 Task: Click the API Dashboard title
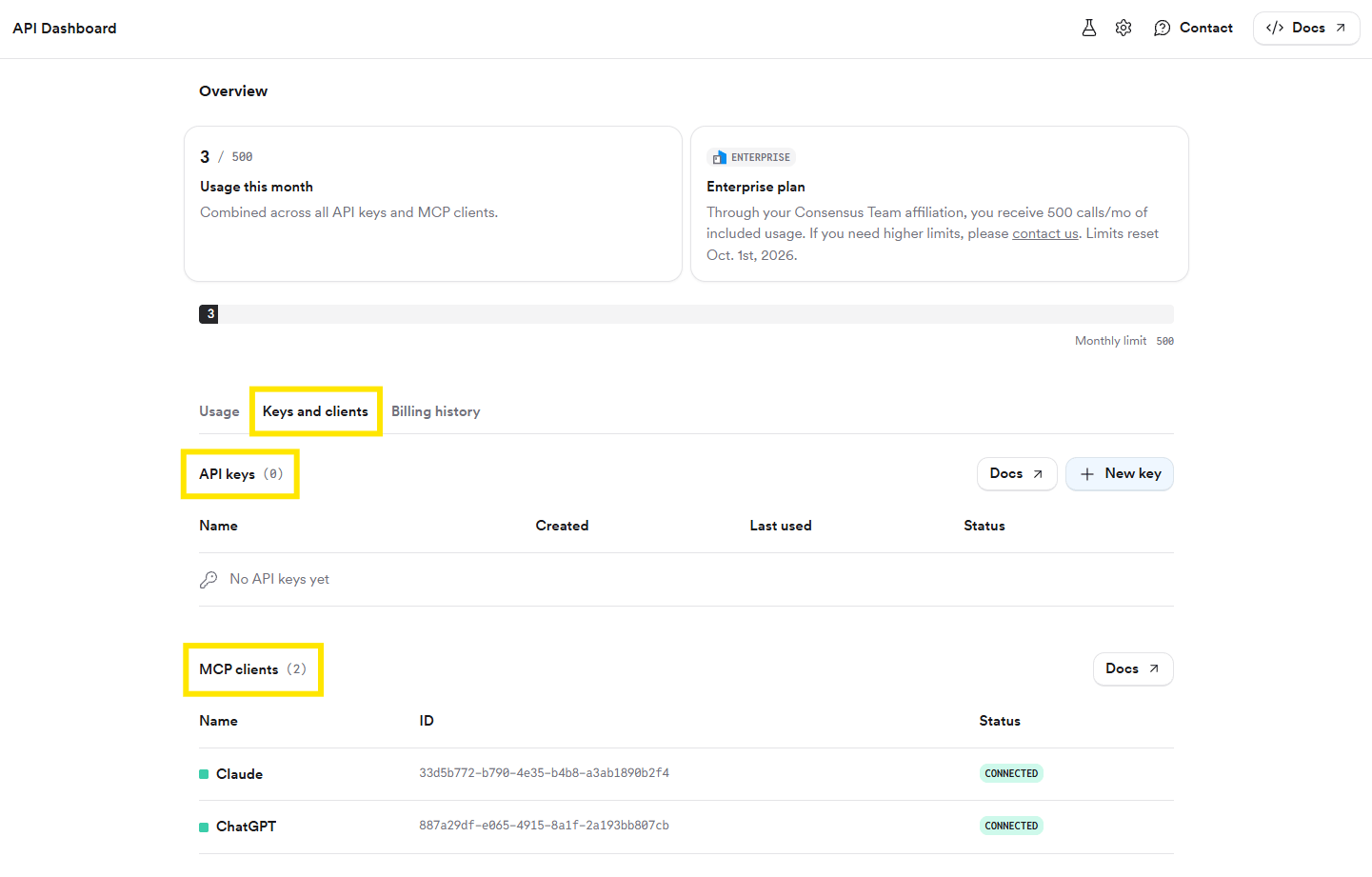(65, 29)
